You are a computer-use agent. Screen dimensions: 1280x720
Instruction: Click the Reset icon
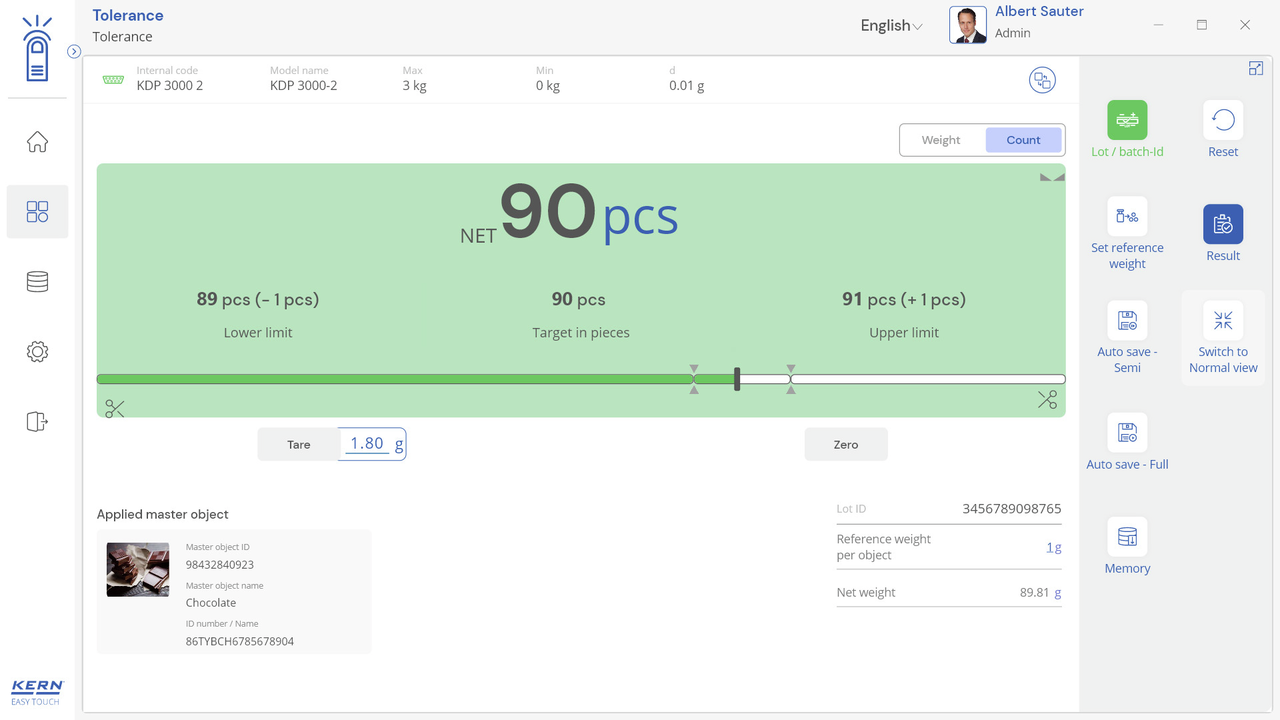[x=1222, y=121]
